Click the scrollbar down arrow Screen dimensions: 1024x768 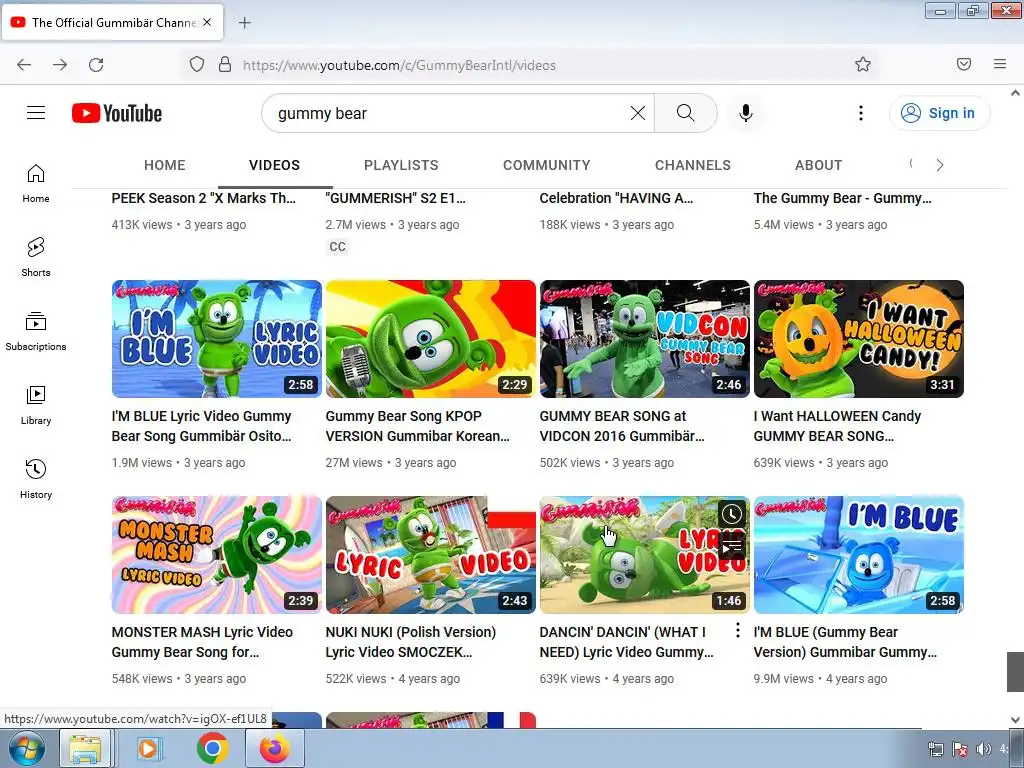tap(1015, 720)
